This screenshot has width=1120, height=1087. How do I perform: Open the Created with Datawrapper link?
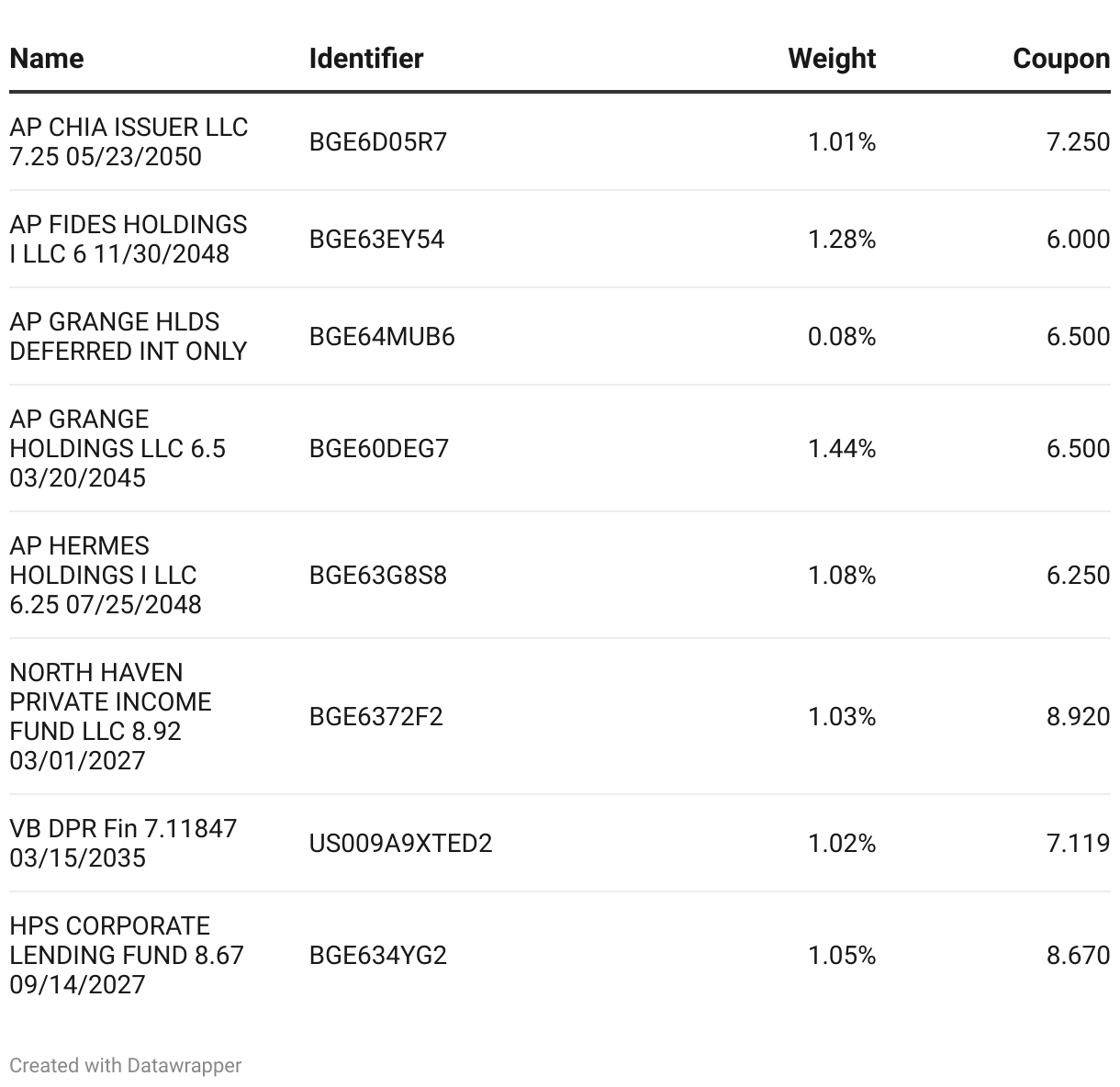(126, 1065)
